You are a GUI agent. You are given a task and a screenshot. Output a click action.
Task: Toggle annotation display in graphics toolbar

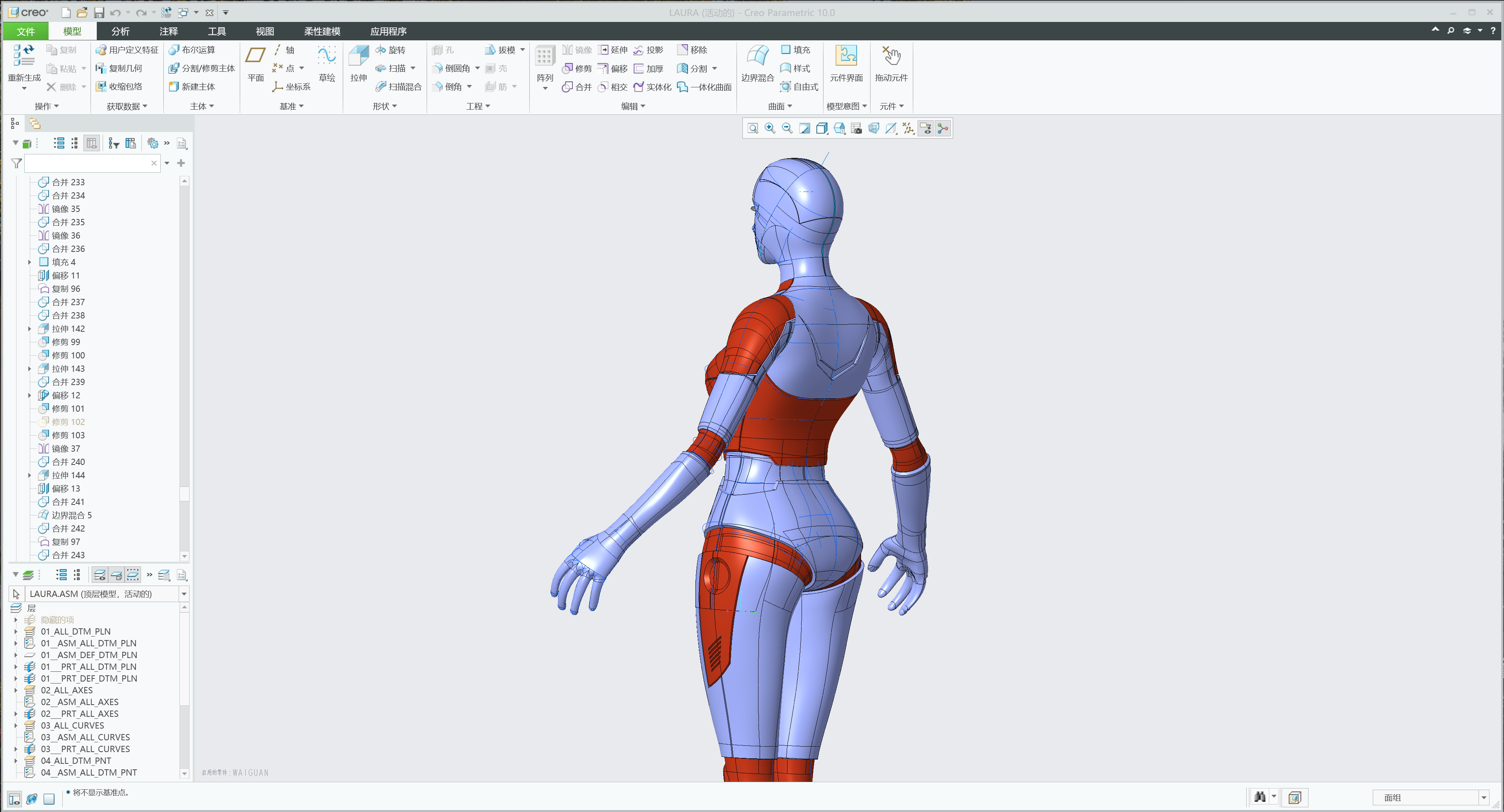[925, 128]
